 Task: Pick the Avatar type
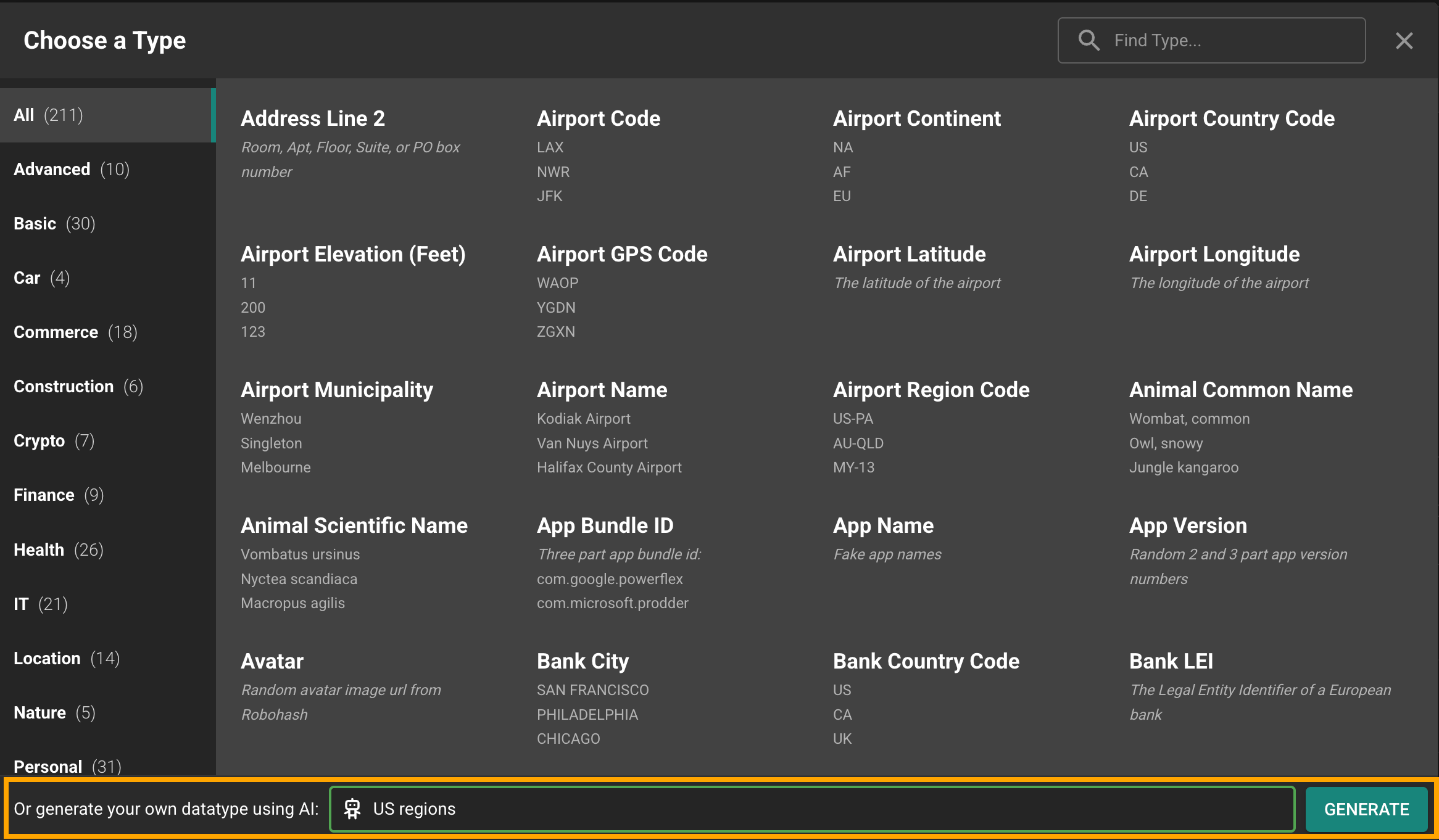[272, 661]
